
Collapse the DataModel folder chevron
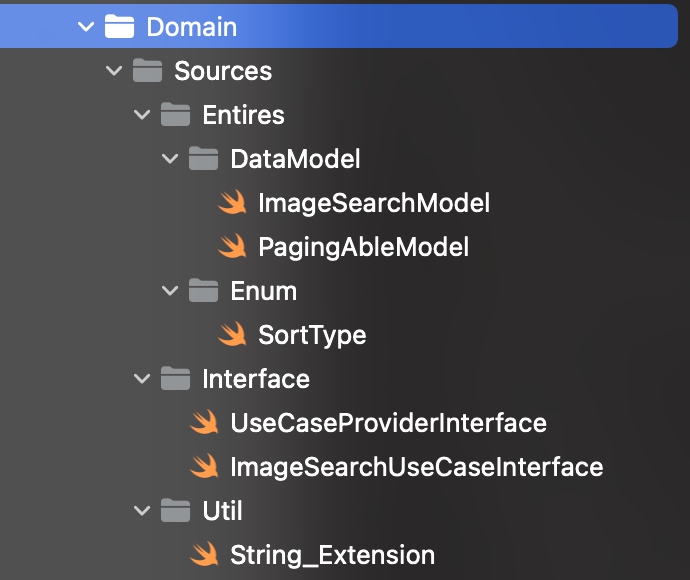170,159
